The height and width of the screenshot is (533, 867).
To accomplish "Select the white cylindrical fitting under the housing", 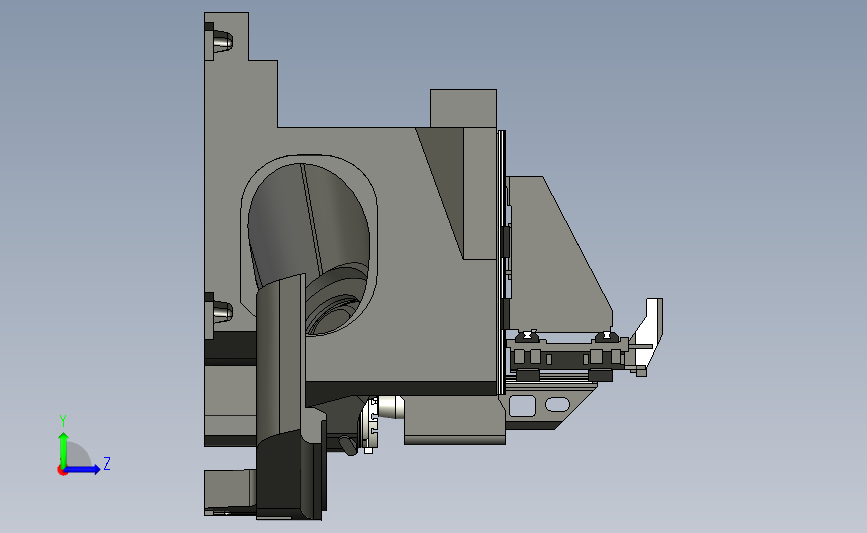I will (x=390, y=407).
